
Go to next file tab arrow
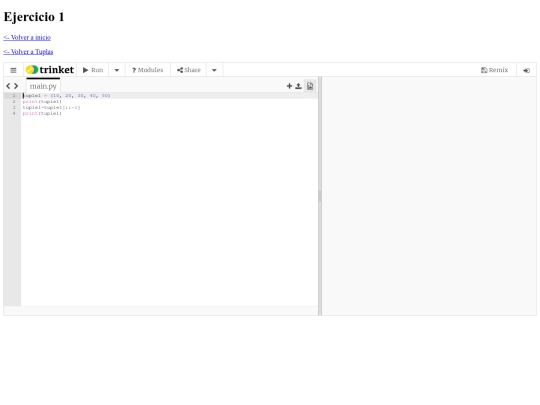click(x=16, y=86)
